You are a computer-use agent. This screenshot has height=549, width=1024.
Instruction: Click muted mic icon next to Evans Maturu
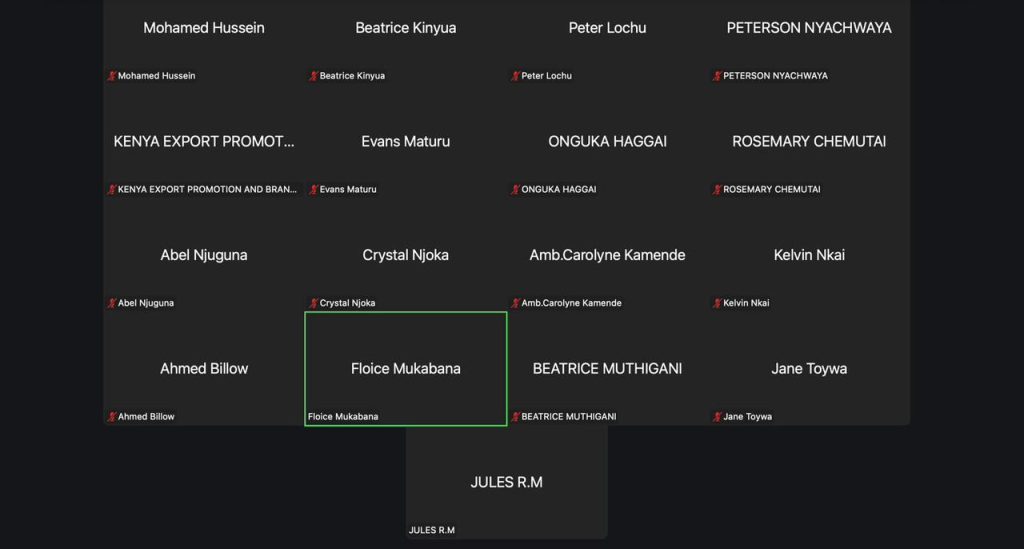pyautogui.click(x=314, y=189)
